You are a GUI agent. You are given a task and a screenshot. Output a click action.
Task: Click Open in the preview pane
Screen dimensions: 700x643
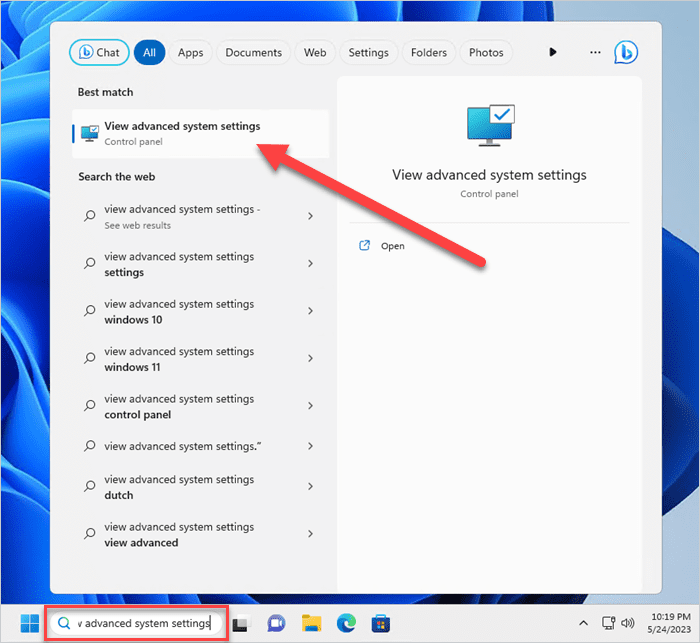click(392, 246)
